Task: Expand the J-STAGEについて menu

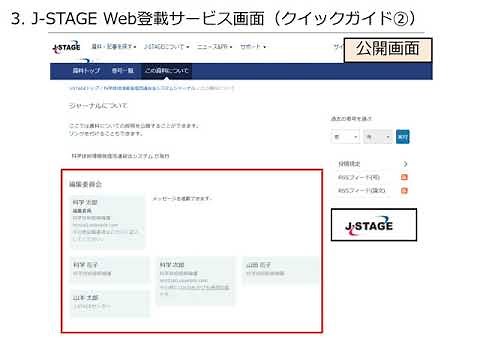Action: coord(166,47)
